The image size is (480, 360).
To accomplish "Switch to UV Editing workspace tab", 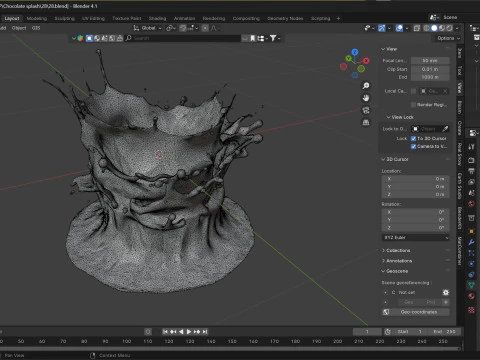I will click(x=93, y=18).
